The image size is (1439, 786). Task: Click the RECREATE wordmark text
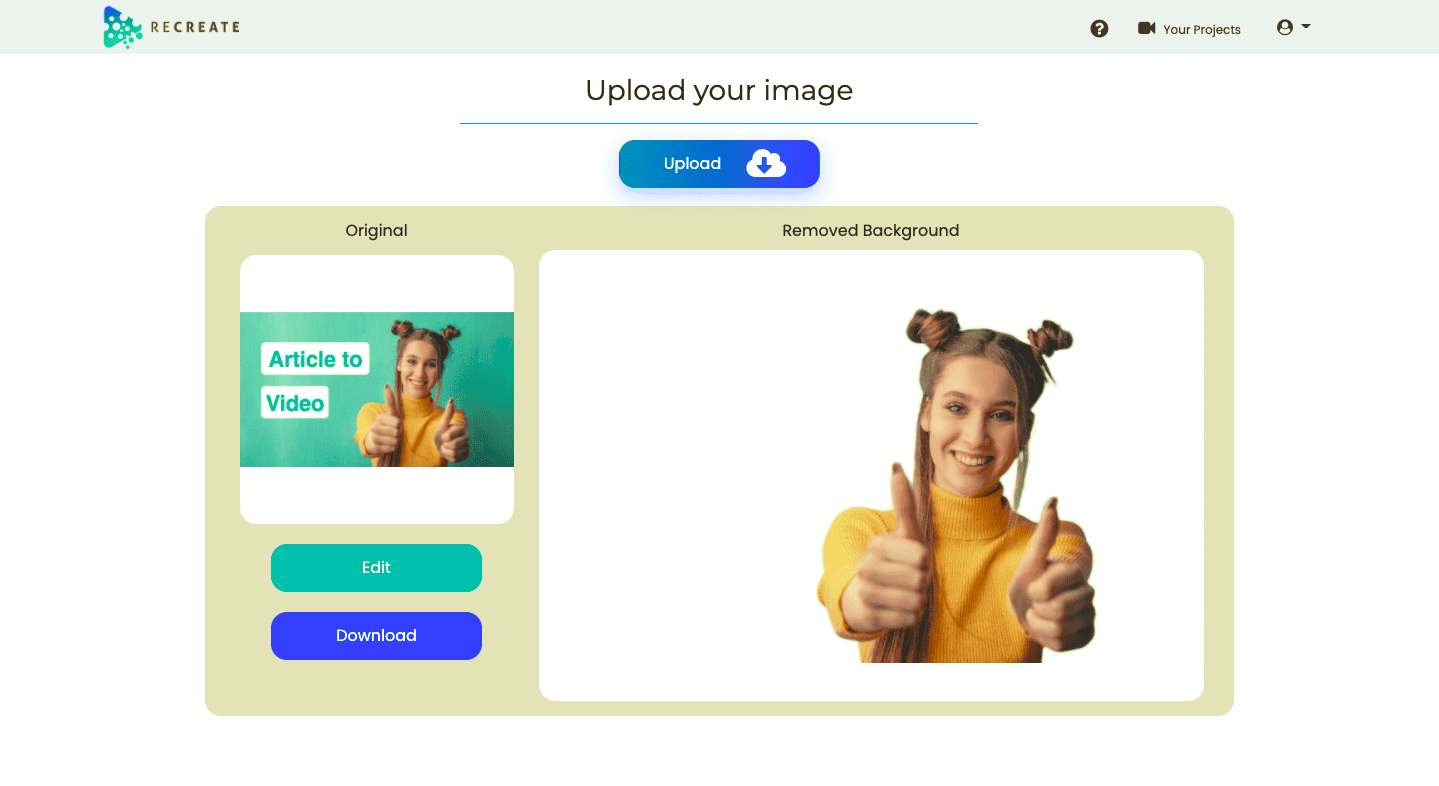point(195,27)
